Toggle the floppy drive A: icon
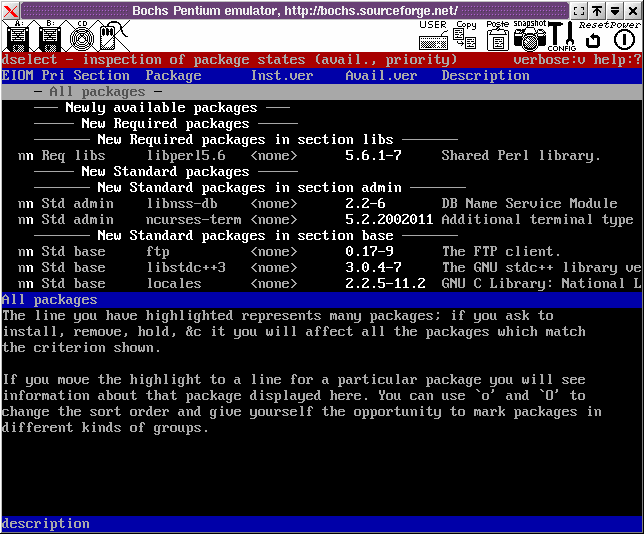This screenshot has width=644, height=534. point(18,37)
